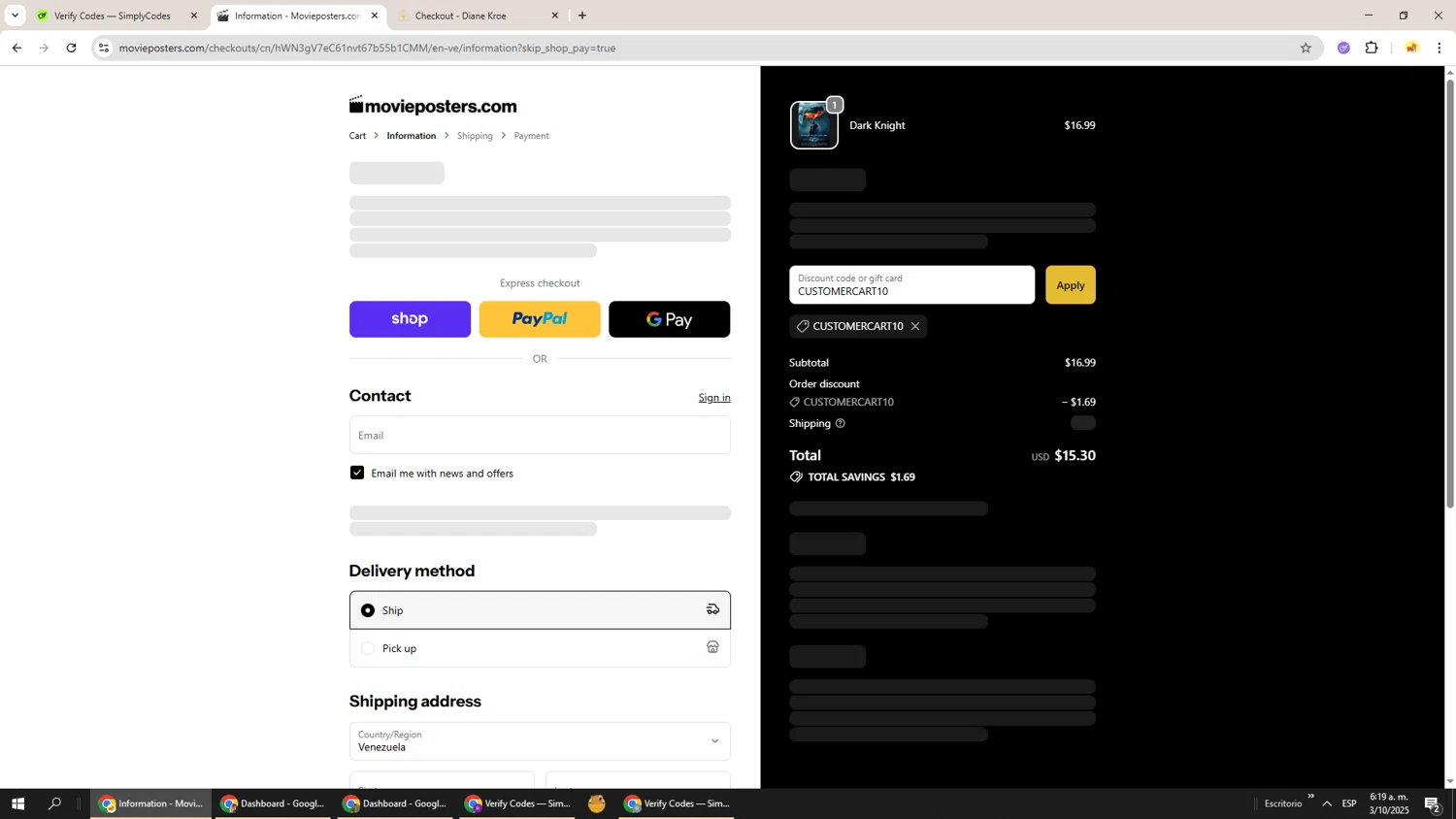
Task: Click the Dark Knight product name
Action: point(877,125)
